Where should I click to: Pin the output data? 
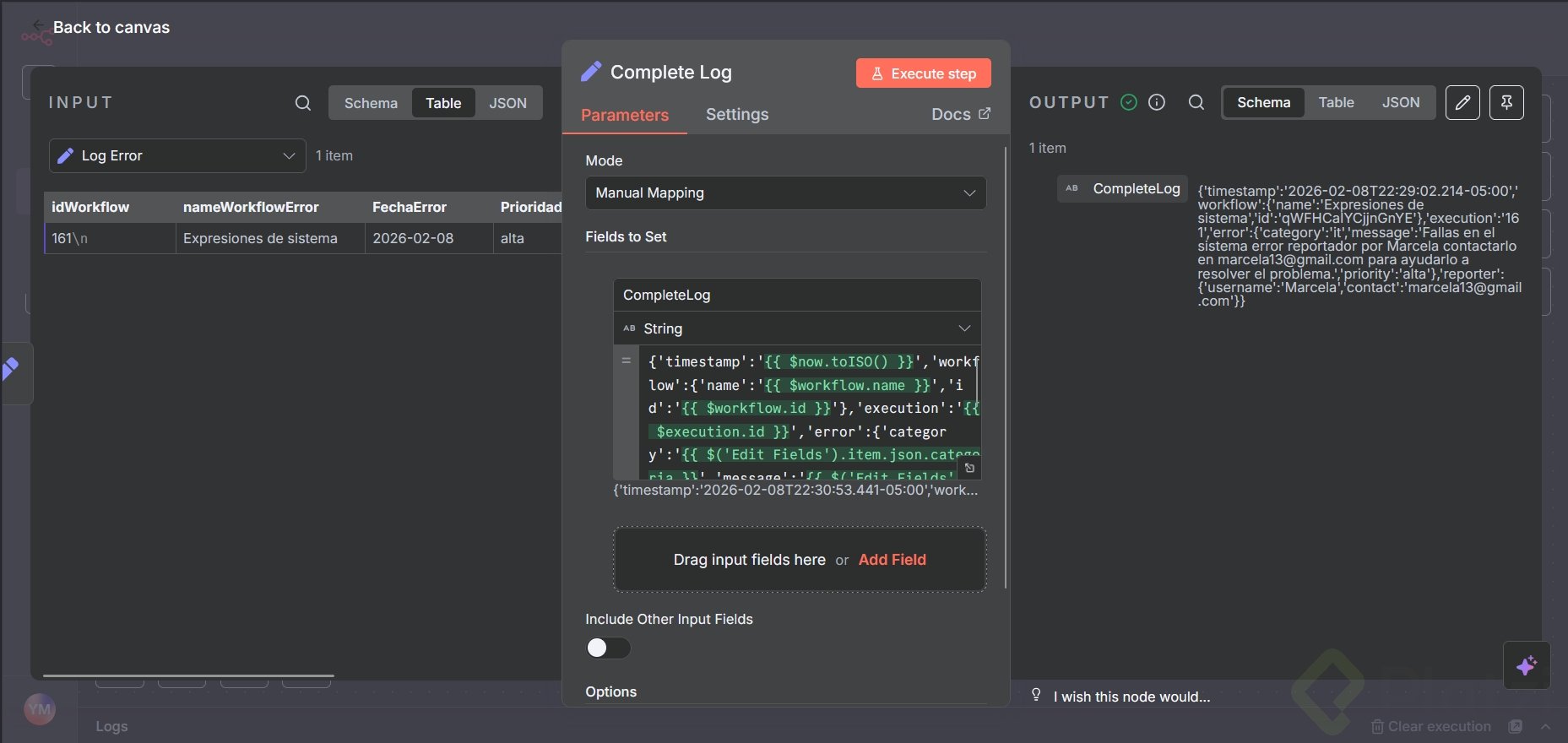pos(1506,103)
